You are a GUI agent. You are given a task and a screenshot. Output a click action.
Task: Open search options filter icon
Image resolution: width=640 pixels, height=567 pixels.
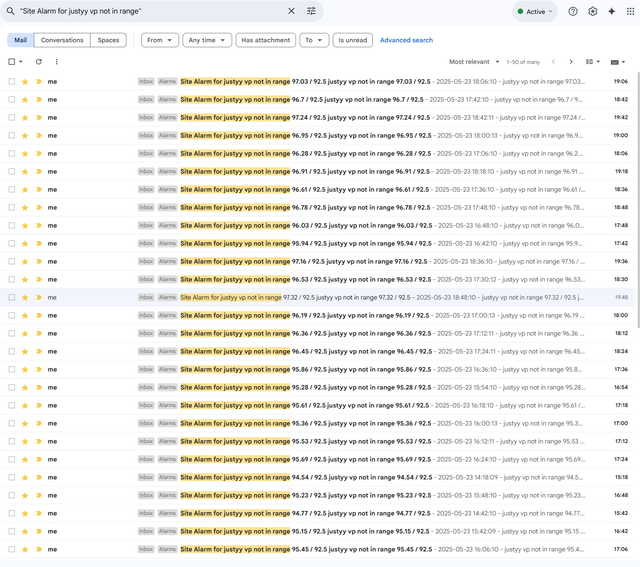(311, 11)
